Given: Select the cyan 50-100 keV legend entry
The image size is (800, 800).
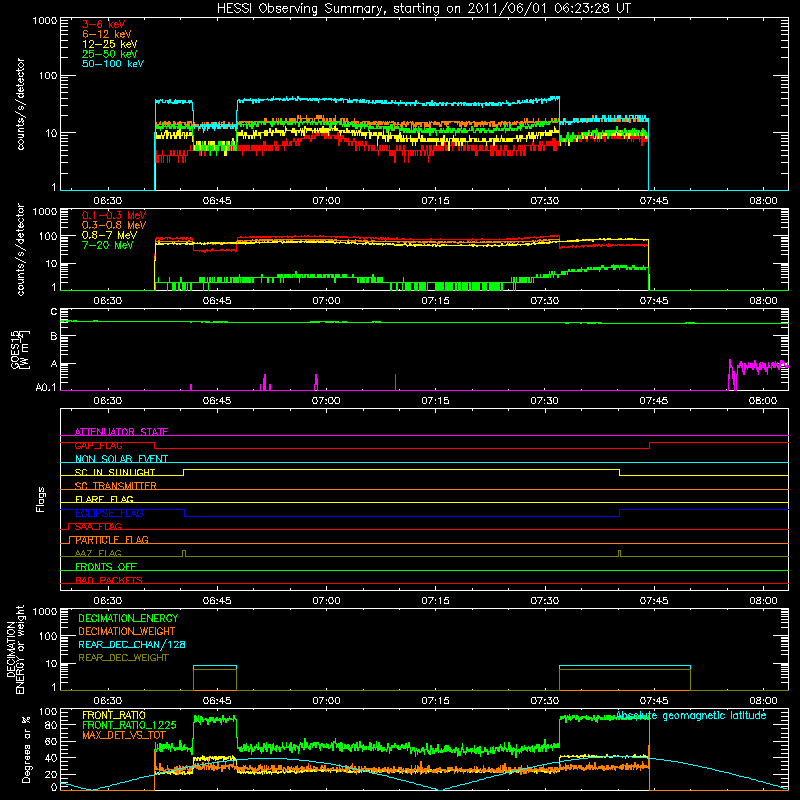Looking at the screenshot, I should [x=113, y=64].
